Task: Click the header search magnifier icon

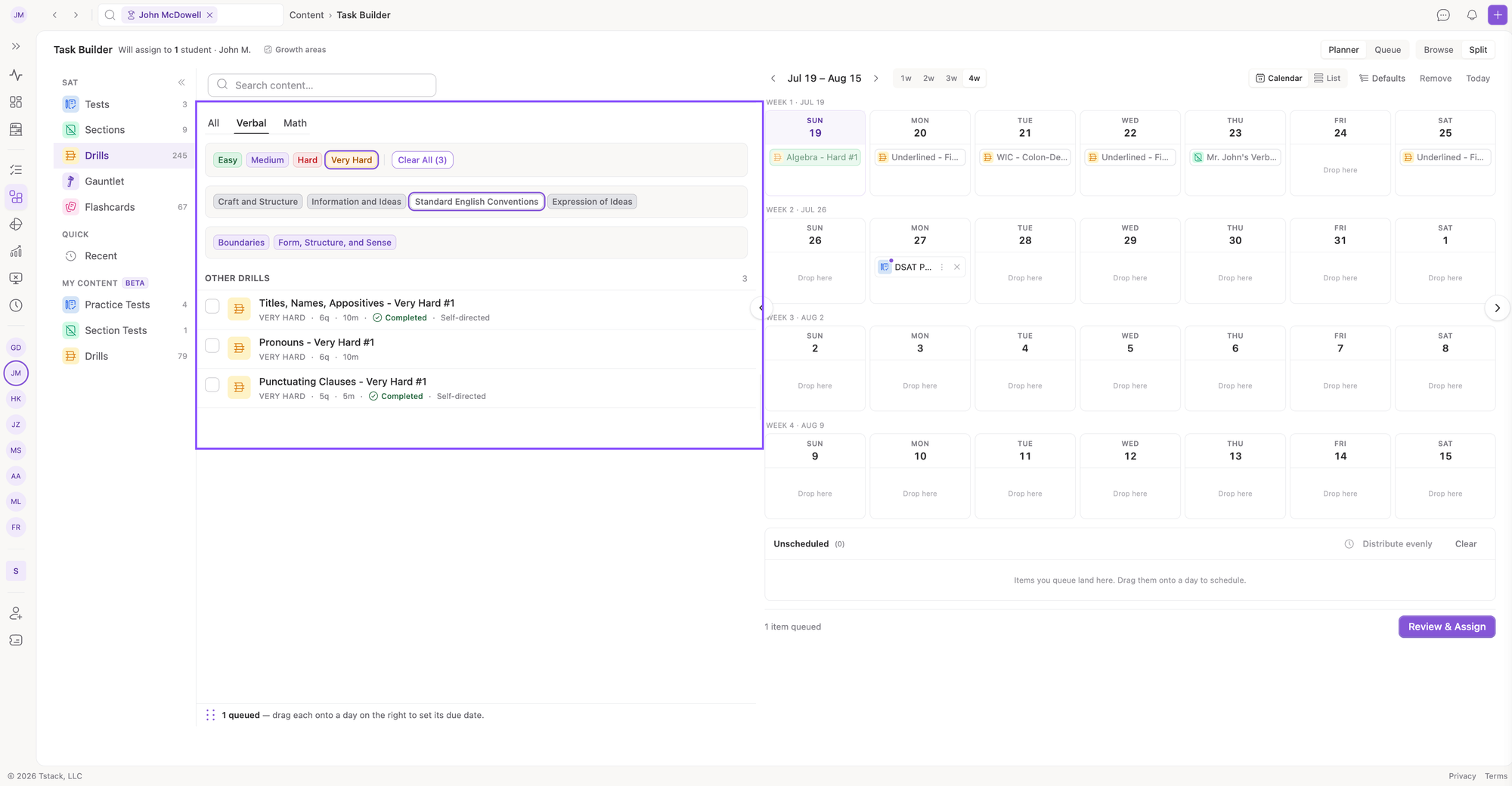Action: point(110,15)
